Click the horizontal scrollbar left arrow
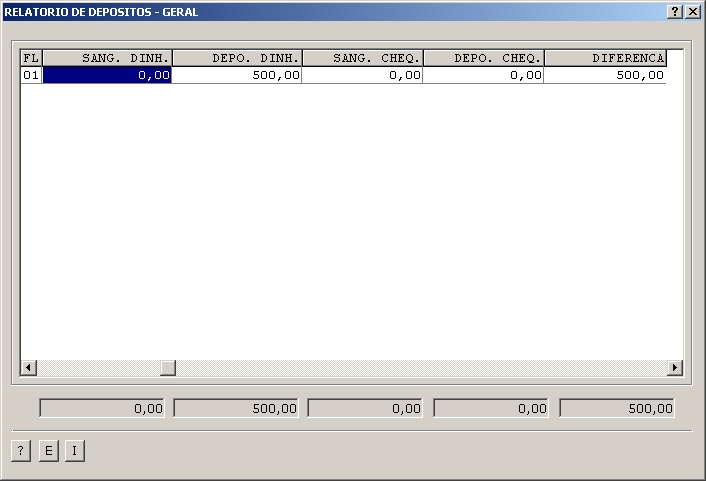The width and height of the screenshot is (706, 481). coord(29,368)
